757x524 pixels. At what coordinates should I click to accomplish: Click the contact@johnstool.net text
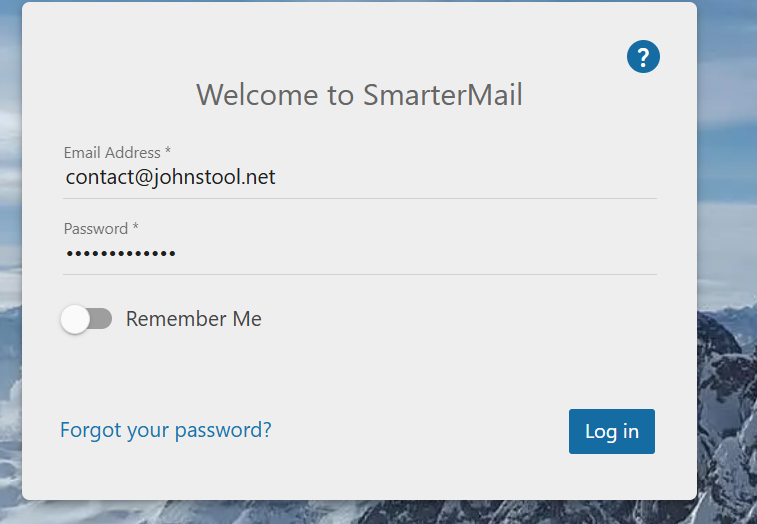pyautogui.click(x=170, y=178)
